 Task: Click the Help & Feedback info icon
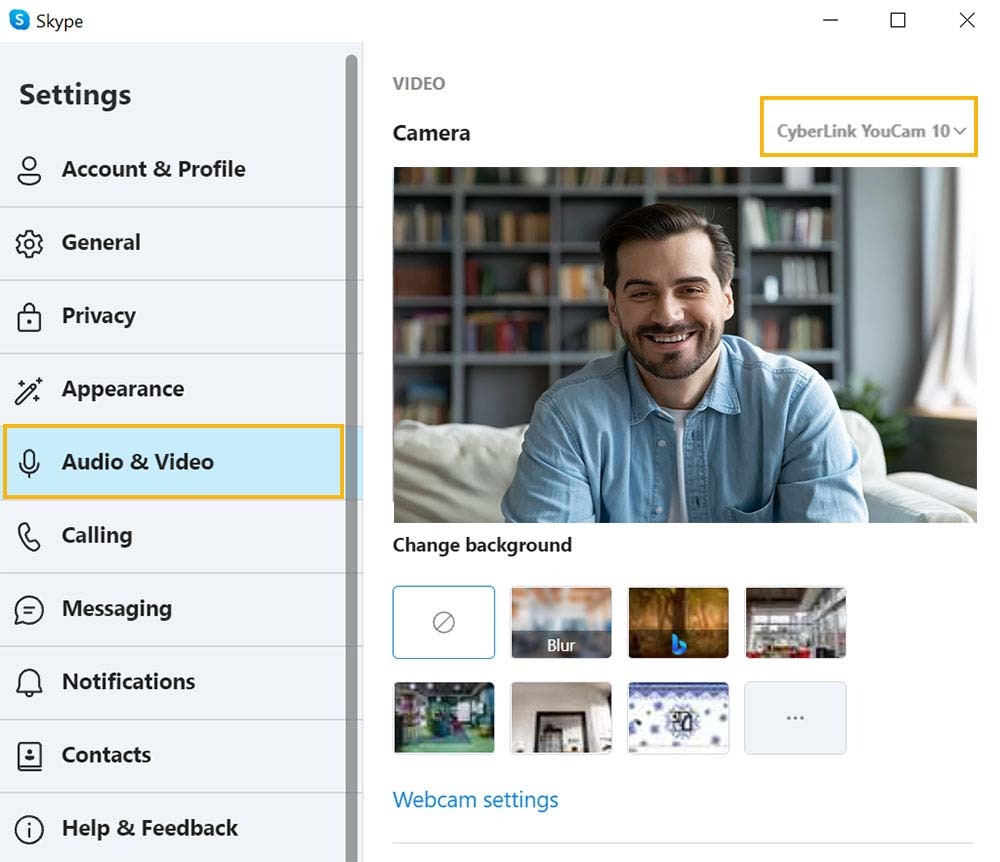(x=29, y=828)
